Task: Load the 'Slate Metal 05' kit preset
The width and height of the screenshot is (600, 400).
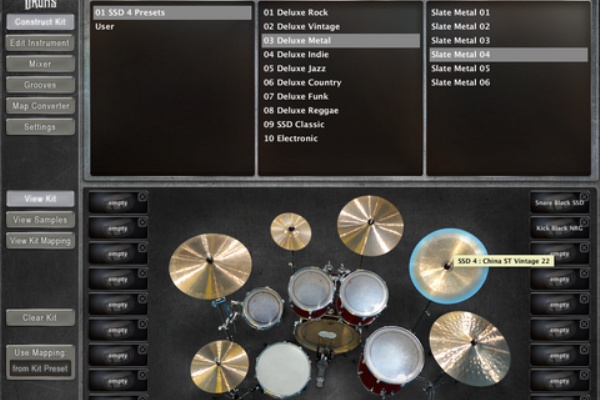Action: 509,69
